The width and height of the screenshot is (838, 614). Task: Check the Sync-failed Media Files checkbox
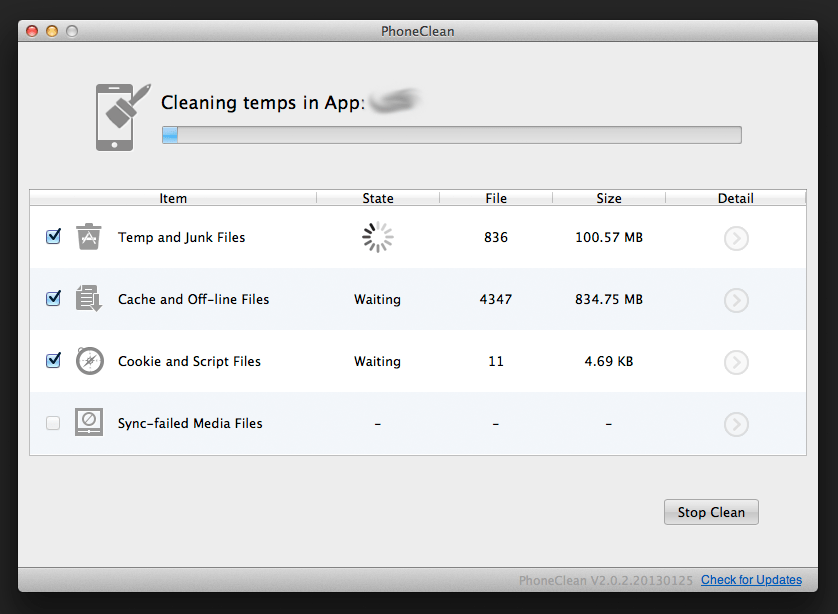[53, 423]
